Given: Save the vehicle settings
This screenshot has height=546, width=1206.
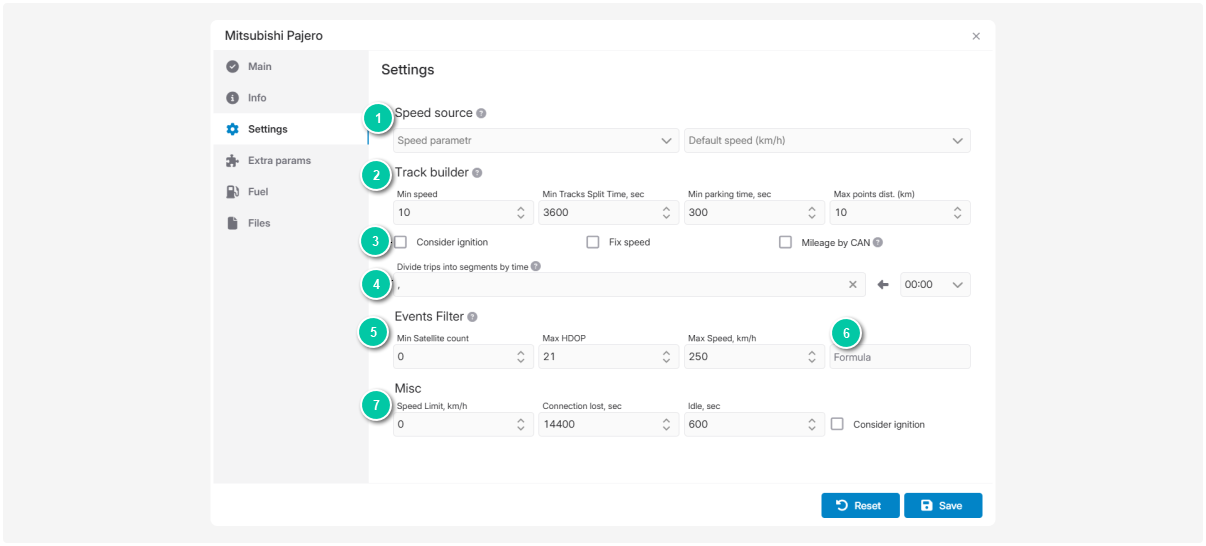Looking at the screenshot, I should tap(942, 506).
